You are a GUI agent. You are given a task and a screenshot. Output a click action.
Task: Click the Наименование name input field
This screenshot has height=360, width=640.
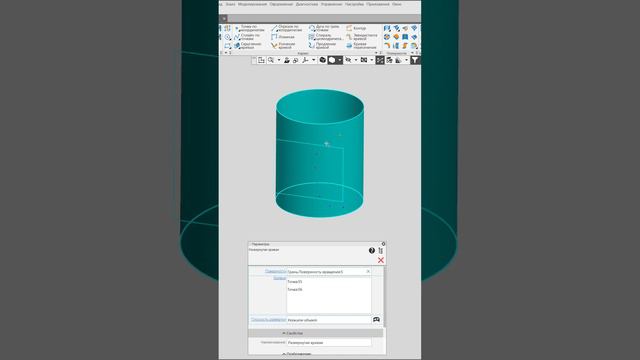pyautogui.click(x=329, y=342)
